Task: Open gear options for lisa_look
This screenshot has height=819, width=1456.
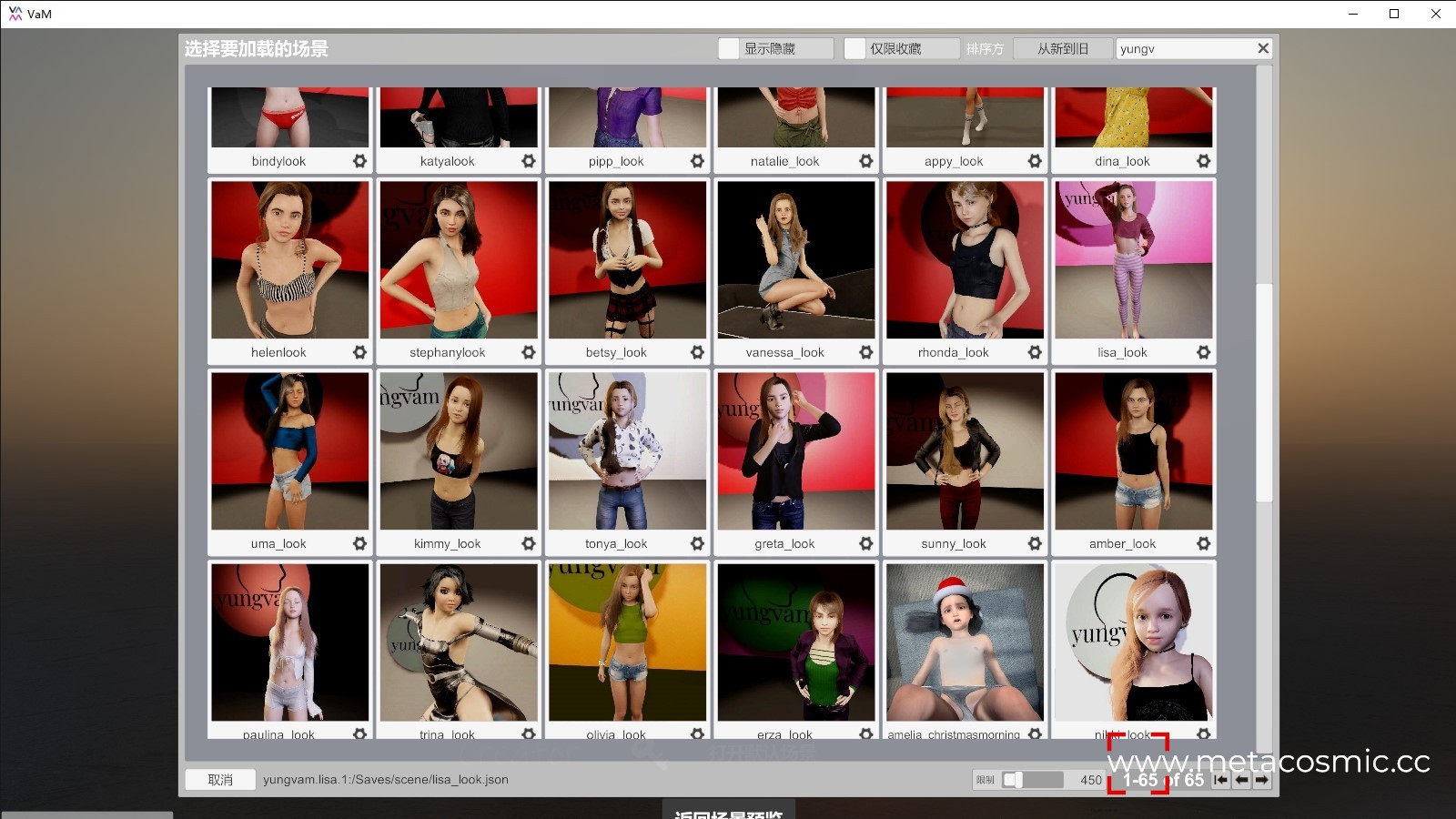Action: (x=1204, y=352)
